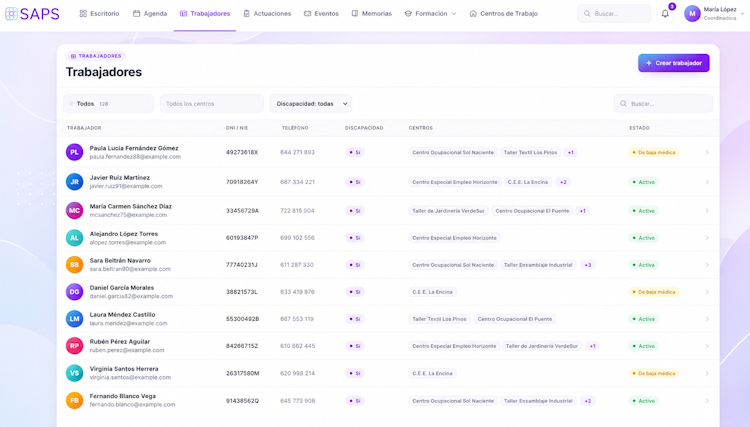
Task: Click Fernando Blanco's FB avatar
Action: tap(74, 400)
